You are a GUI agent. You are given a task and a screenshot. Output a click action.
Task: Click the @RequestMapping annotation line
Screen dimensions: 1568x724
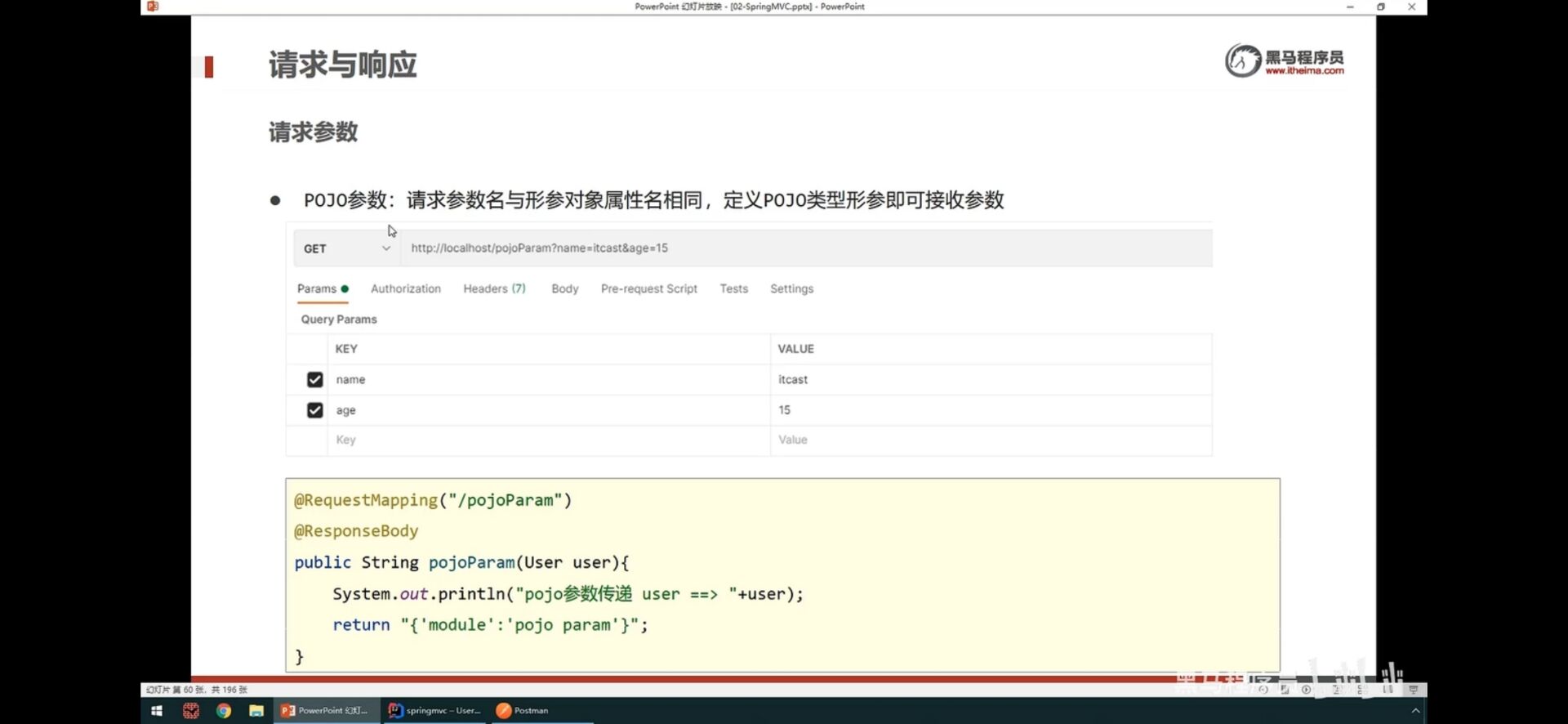pyautogui.click(x=433, y=500)
